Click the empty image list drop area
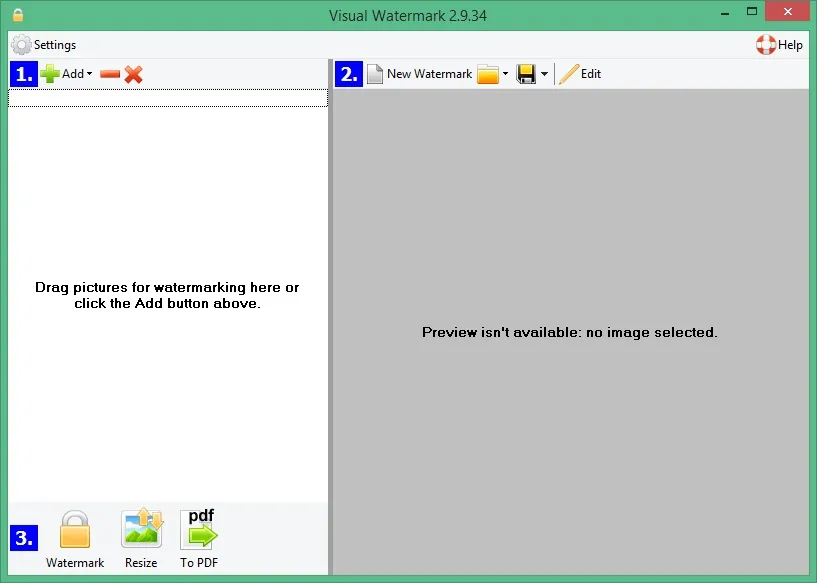 click(168, 295)
